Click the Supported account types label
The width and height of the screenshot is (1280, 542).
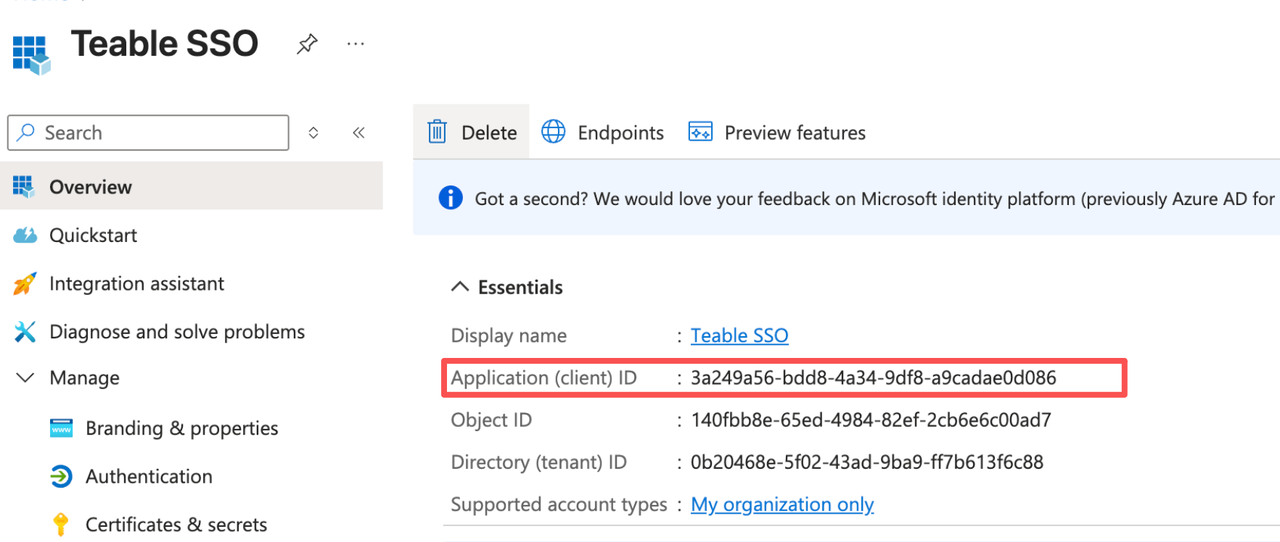pyautogui.click(x=559, y=505)
